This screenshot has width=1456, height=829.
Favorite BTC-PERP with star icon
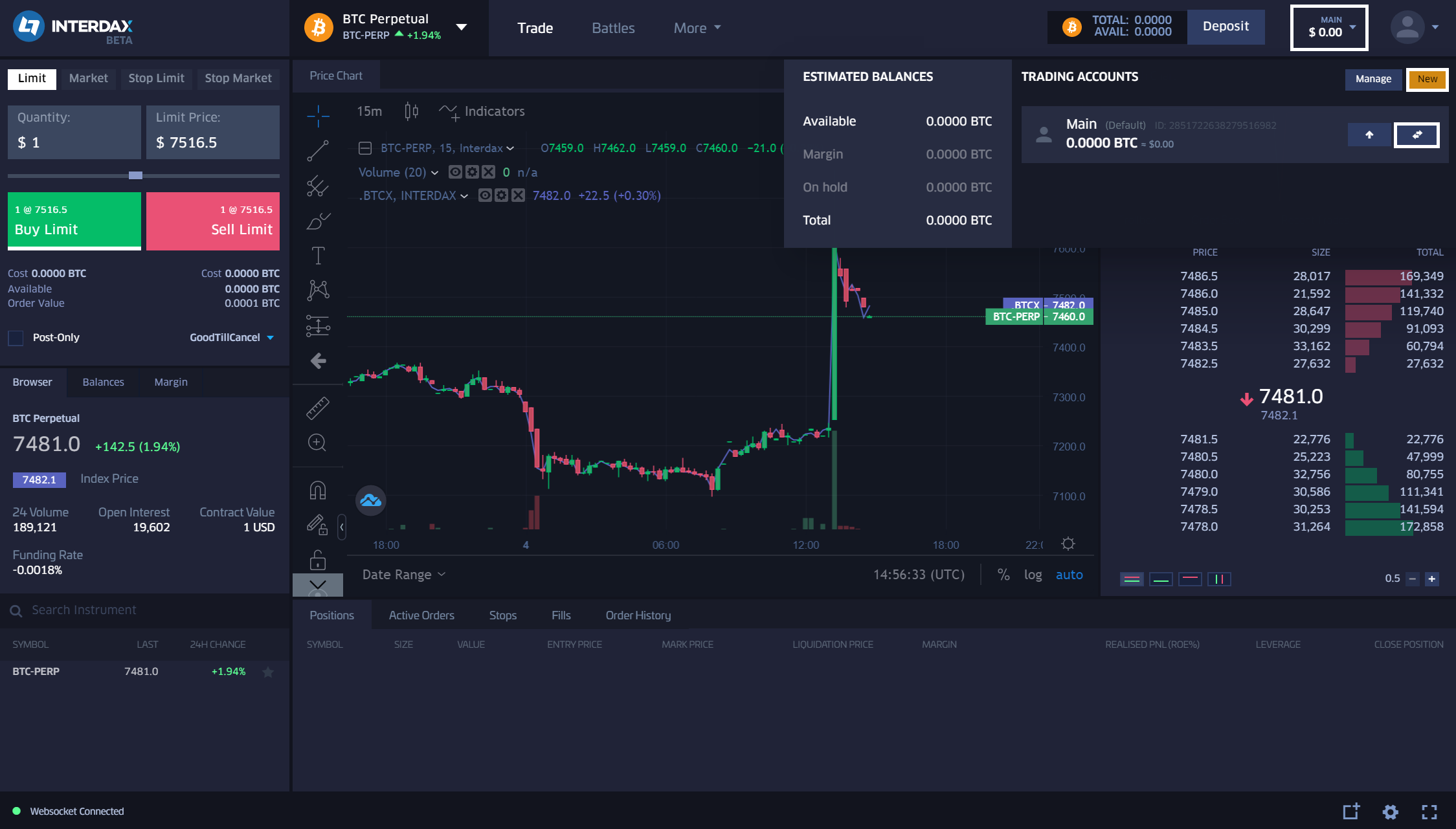coord(268,672)
